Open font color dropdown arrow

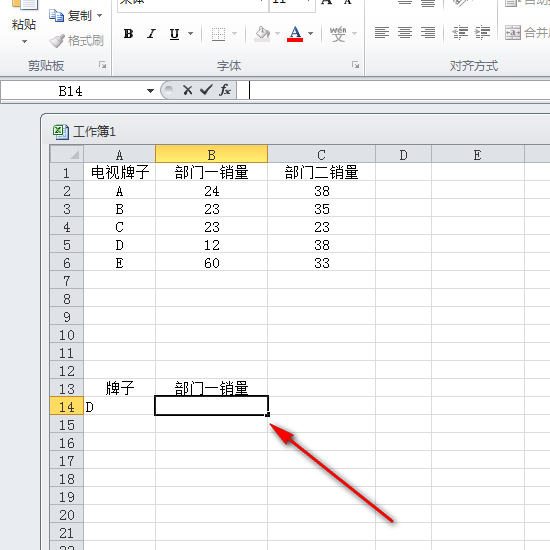pyautogui.click(x=310, y=34)
